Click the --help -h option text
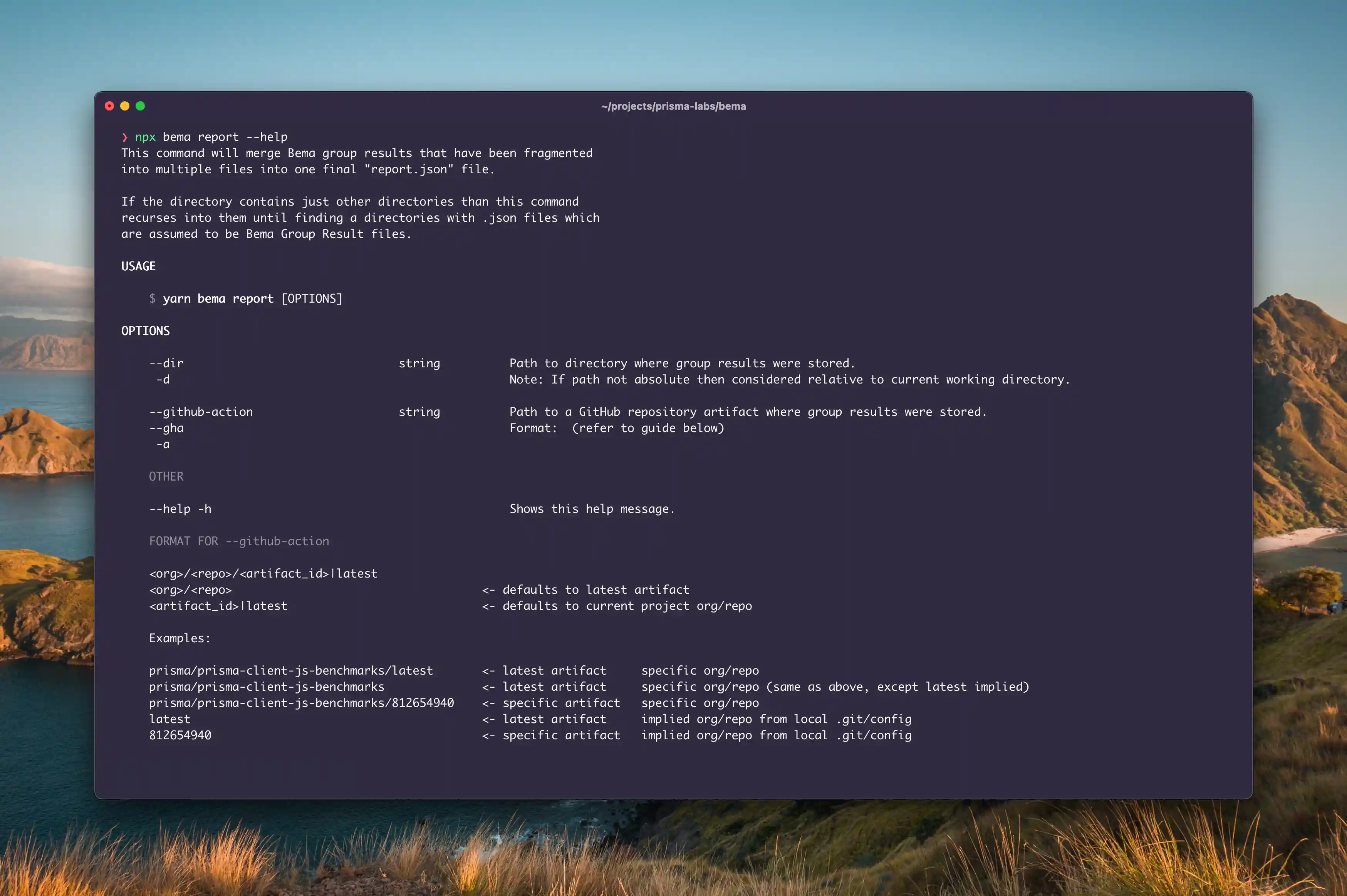 [180, 509]
